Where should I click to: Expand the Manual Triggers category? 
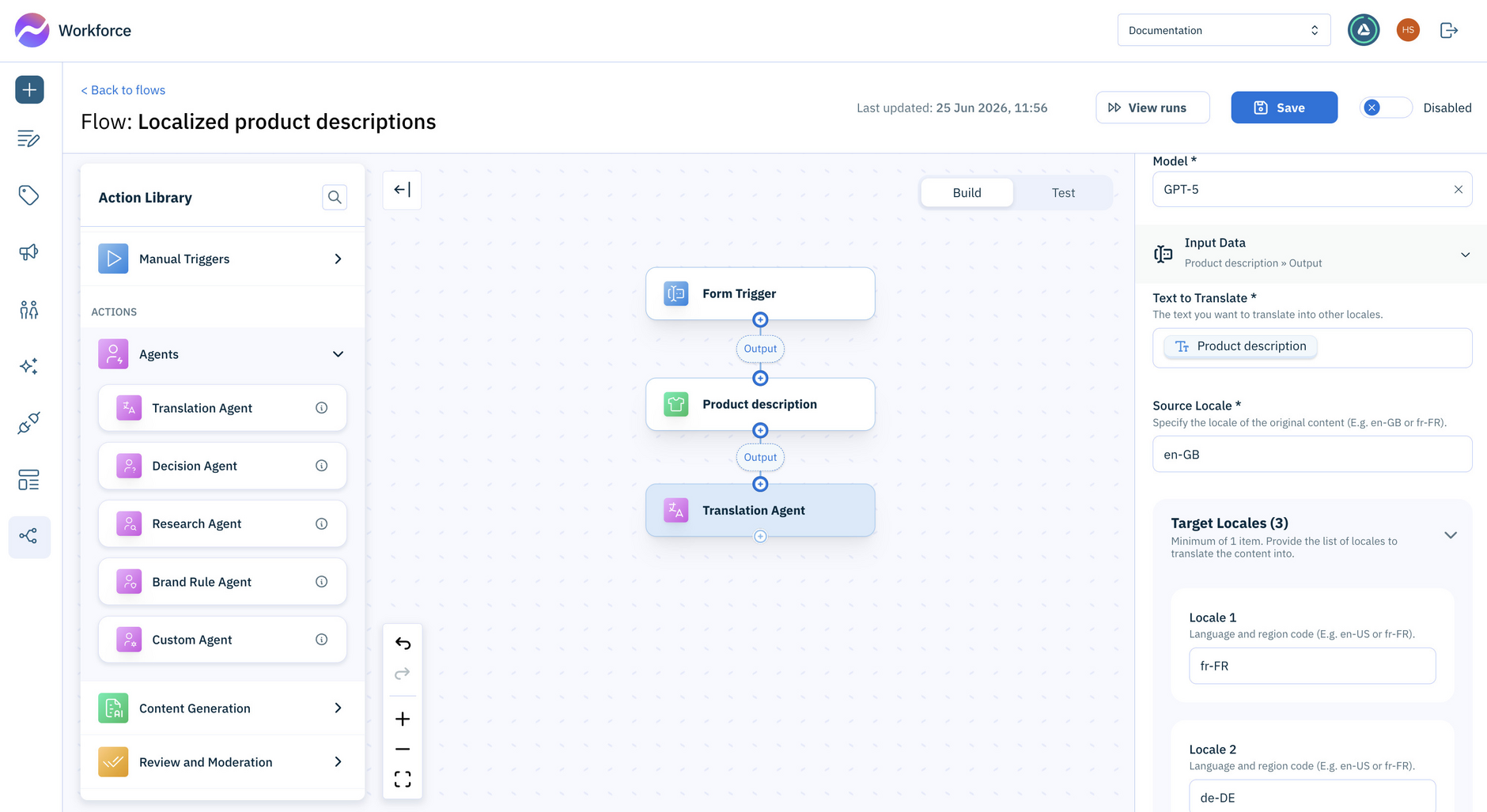pyautogui.click(x=222, y=259)
